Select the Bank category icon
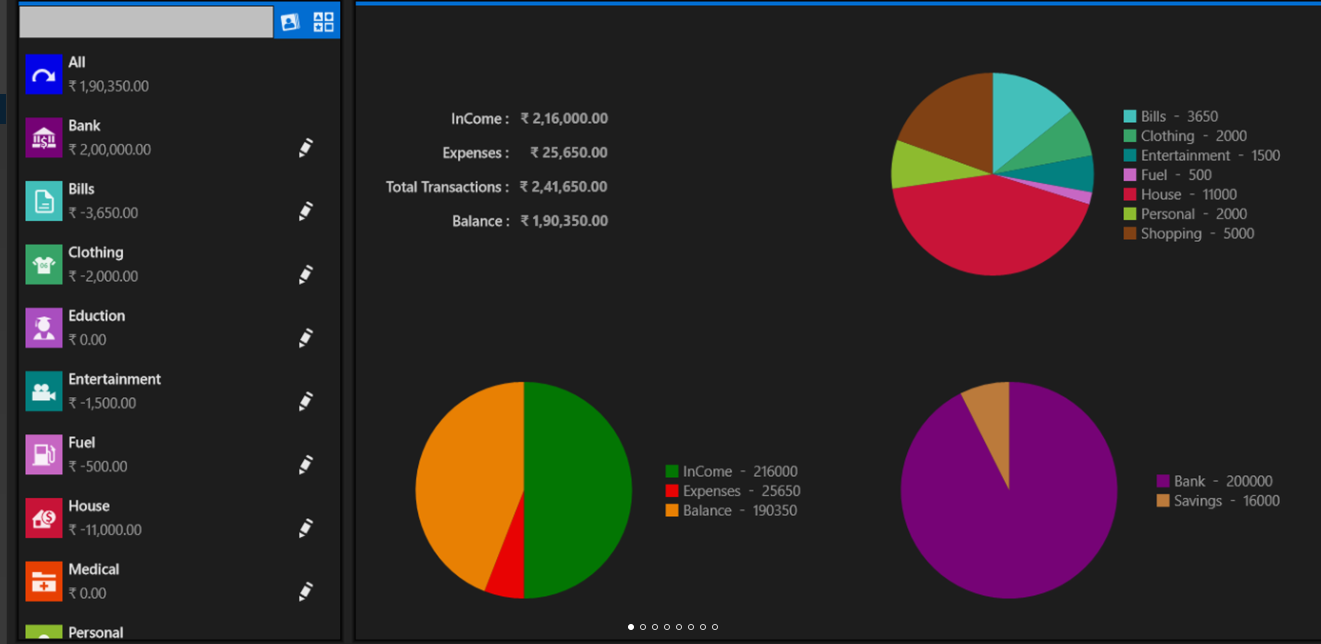This screenshot has width=1321, height=644. pos(44,138)
